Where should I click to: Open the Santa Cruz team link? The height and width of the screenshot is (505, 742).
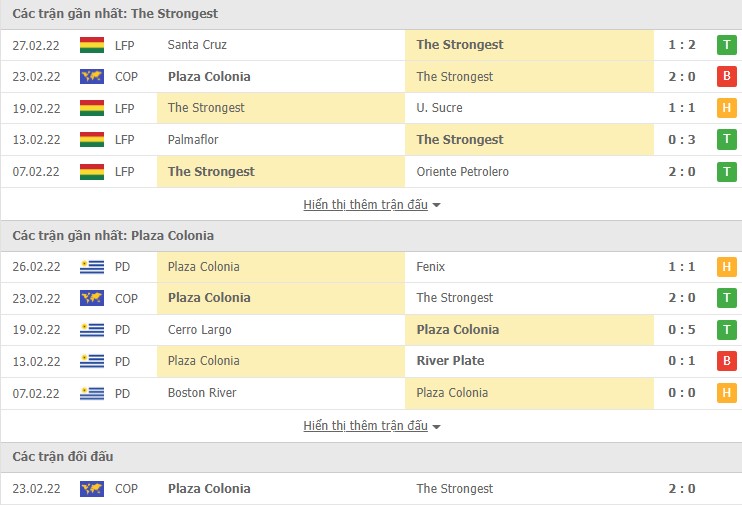coord(197,45)
